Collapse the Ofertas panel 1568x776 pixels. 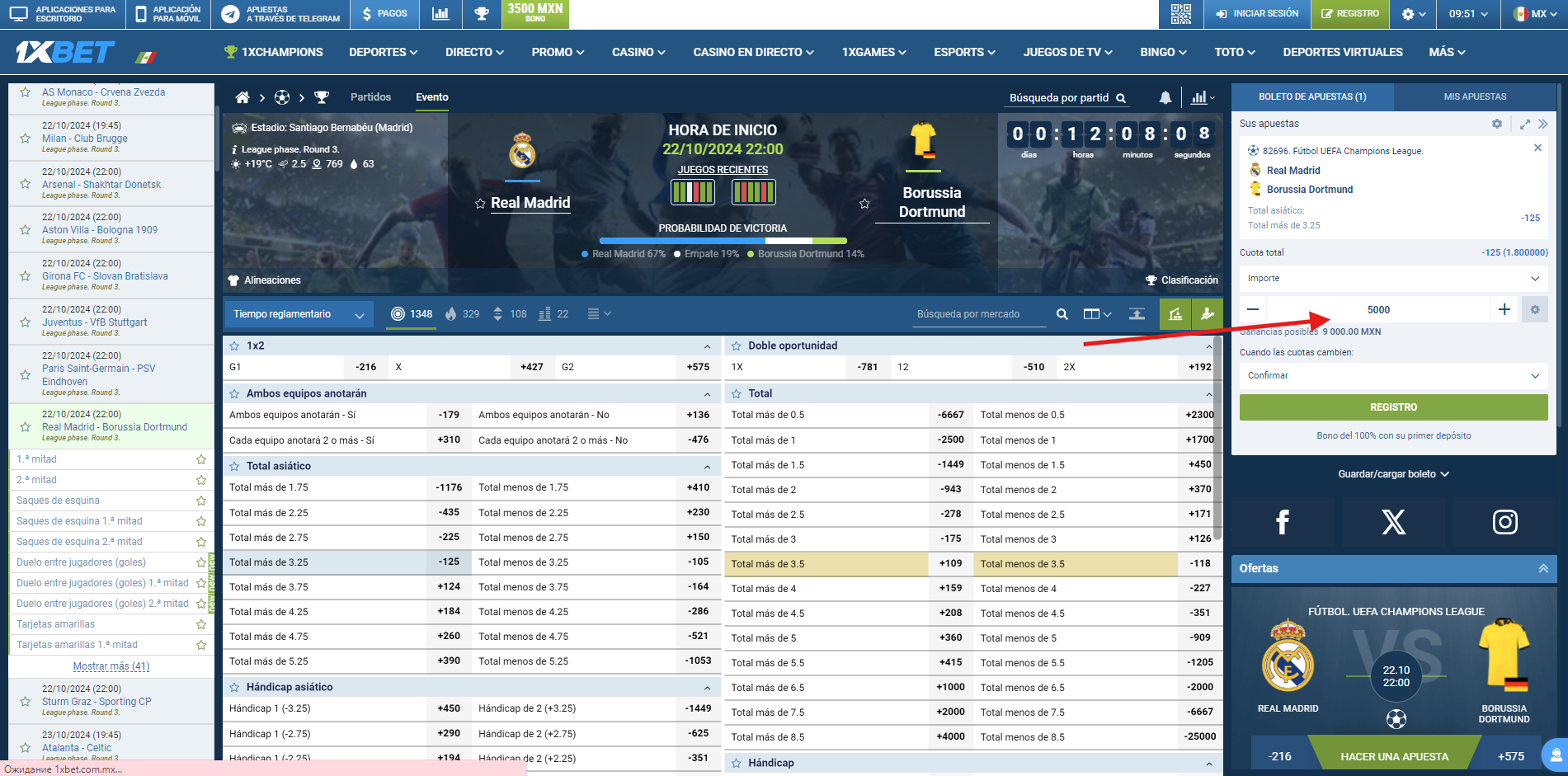tap(1543, 569)
